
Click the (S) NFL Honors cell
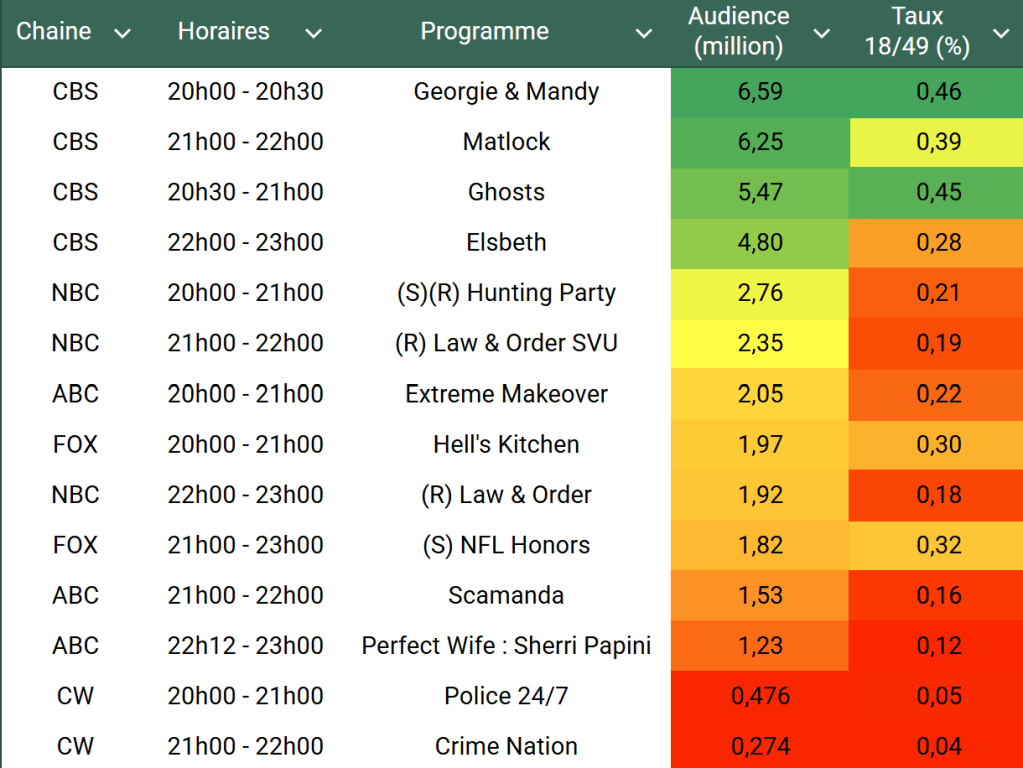506,545
